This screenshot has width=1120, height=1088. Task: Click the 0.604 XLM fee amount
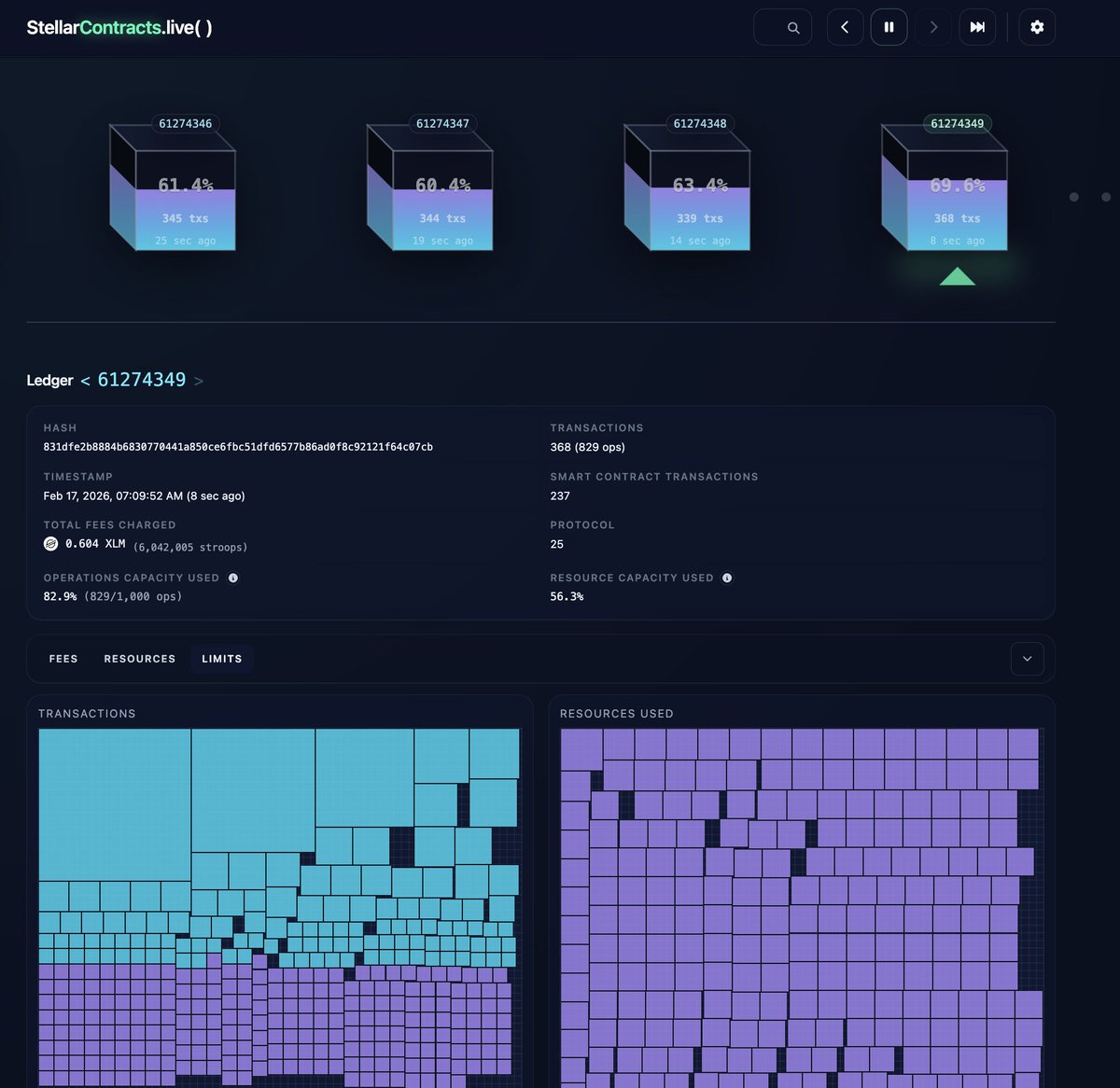click(x=95, y=543)
